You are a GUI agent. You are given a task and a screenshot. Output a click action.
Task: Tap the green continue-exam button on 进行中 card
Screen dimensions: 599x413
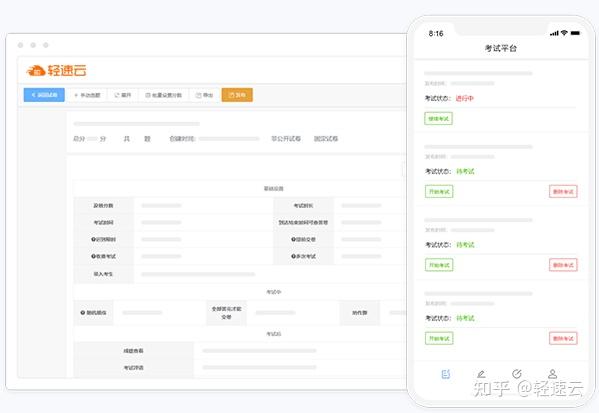click(439, 118)
